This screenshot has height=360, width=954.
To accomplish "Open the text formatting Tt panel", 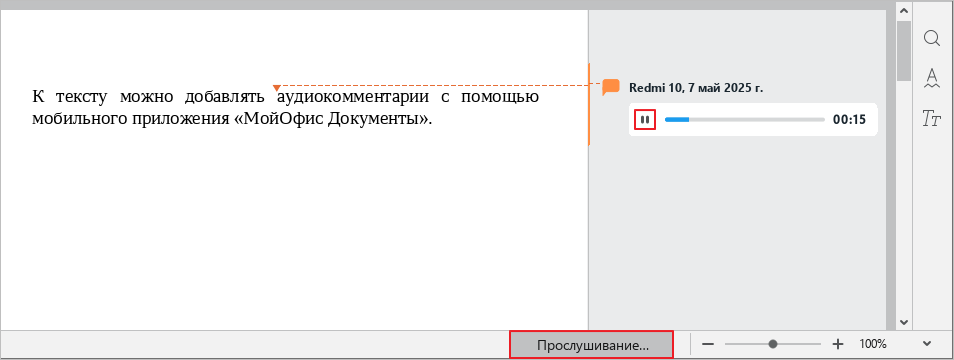I will 931,119.
